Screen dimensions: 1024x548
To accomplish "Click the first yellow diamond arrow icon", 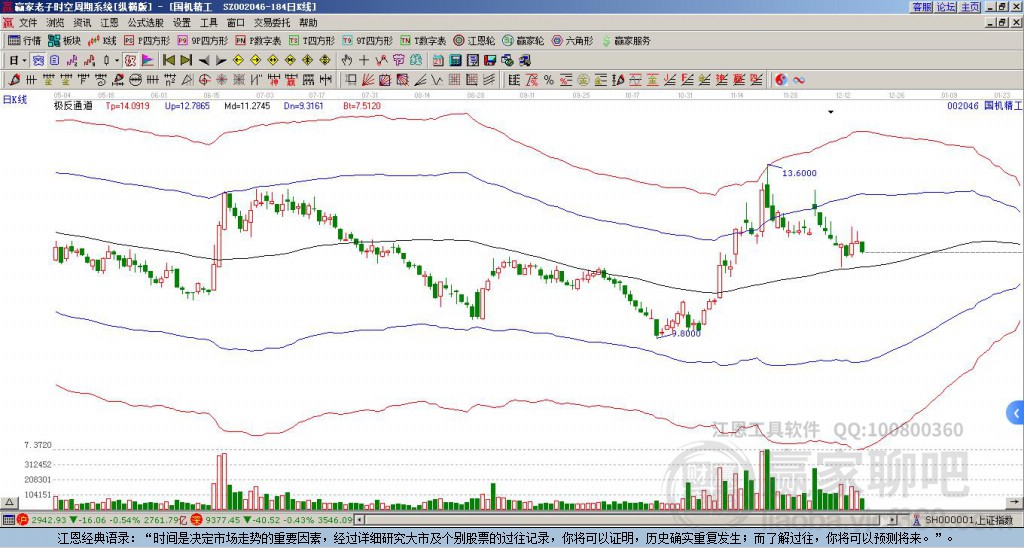I will pyautogui.click(x=238, y=61).
